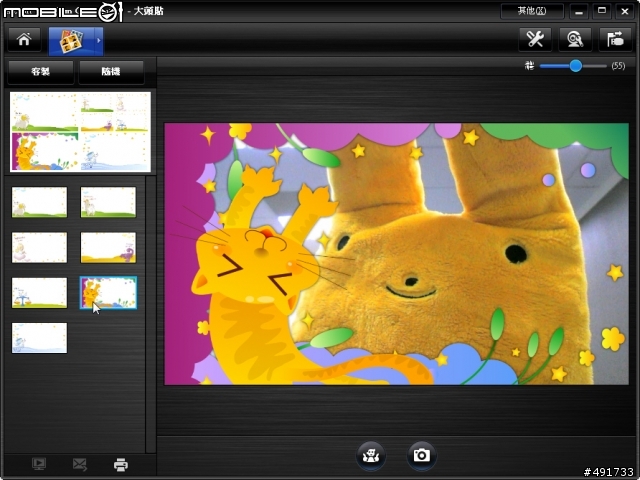Select the first green grass frame thumbnail
Screen dimensions: 640x480
39,202
